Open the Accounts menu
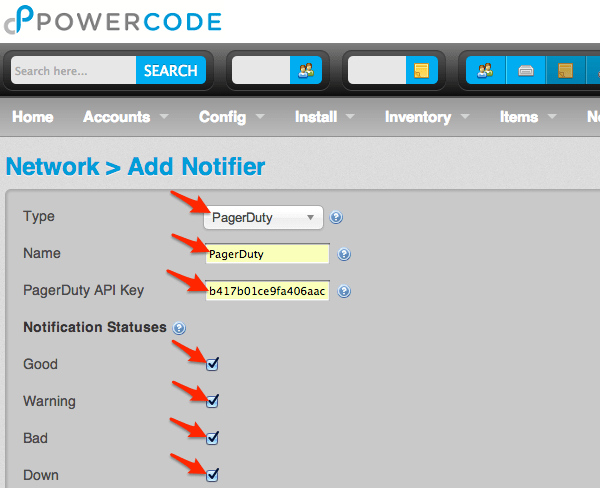The image size is (600, 488). point(117,117)
